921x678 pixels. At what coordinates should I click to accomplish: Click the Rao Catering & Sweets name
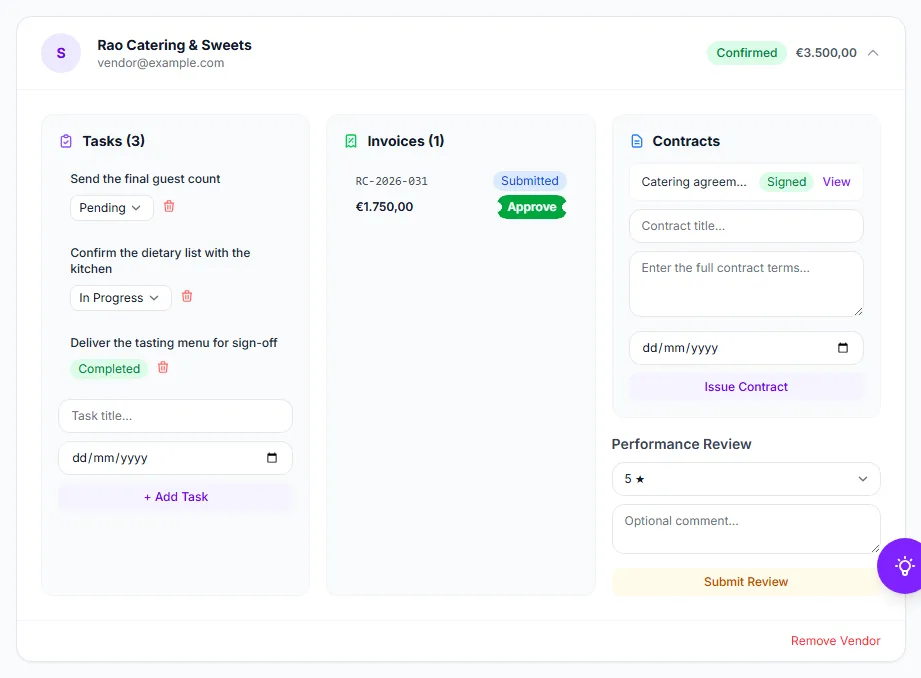pos(174,45)
